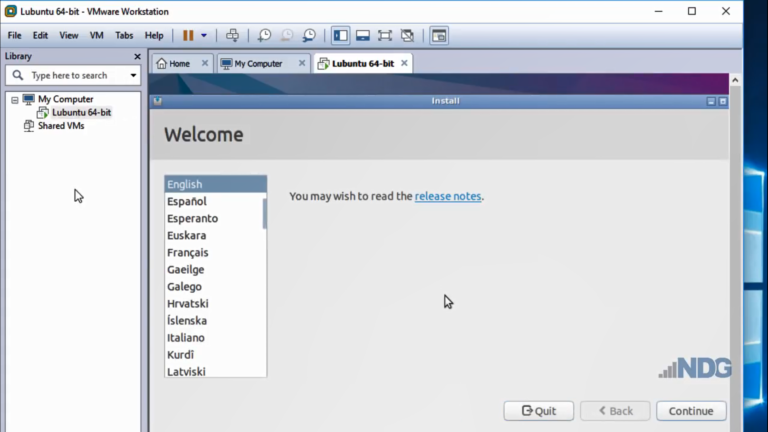Open the VM menu
This screenshot has height=432, width=768.
click(96, 35)
